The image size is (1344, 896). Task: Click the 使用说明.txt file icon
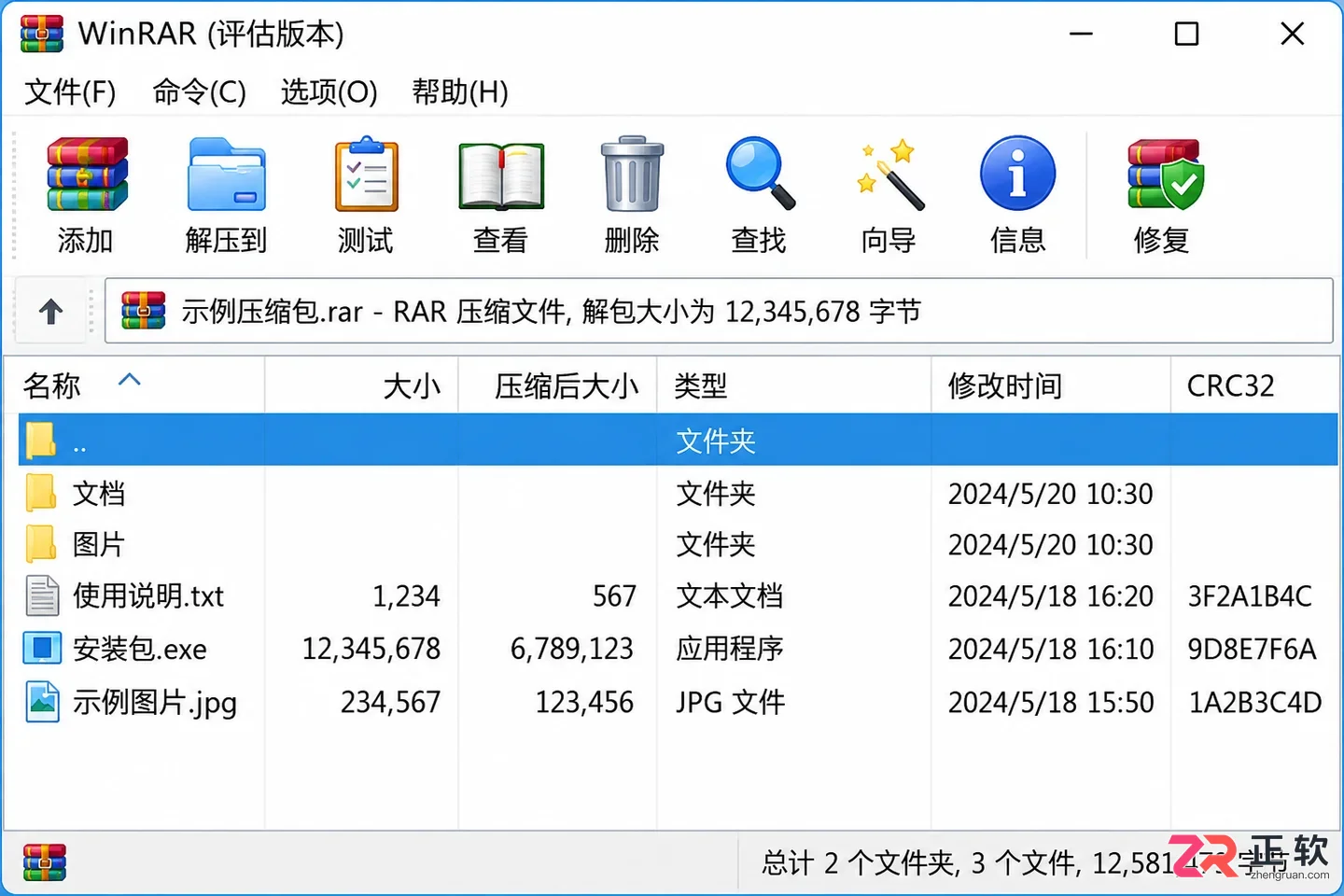42,595
